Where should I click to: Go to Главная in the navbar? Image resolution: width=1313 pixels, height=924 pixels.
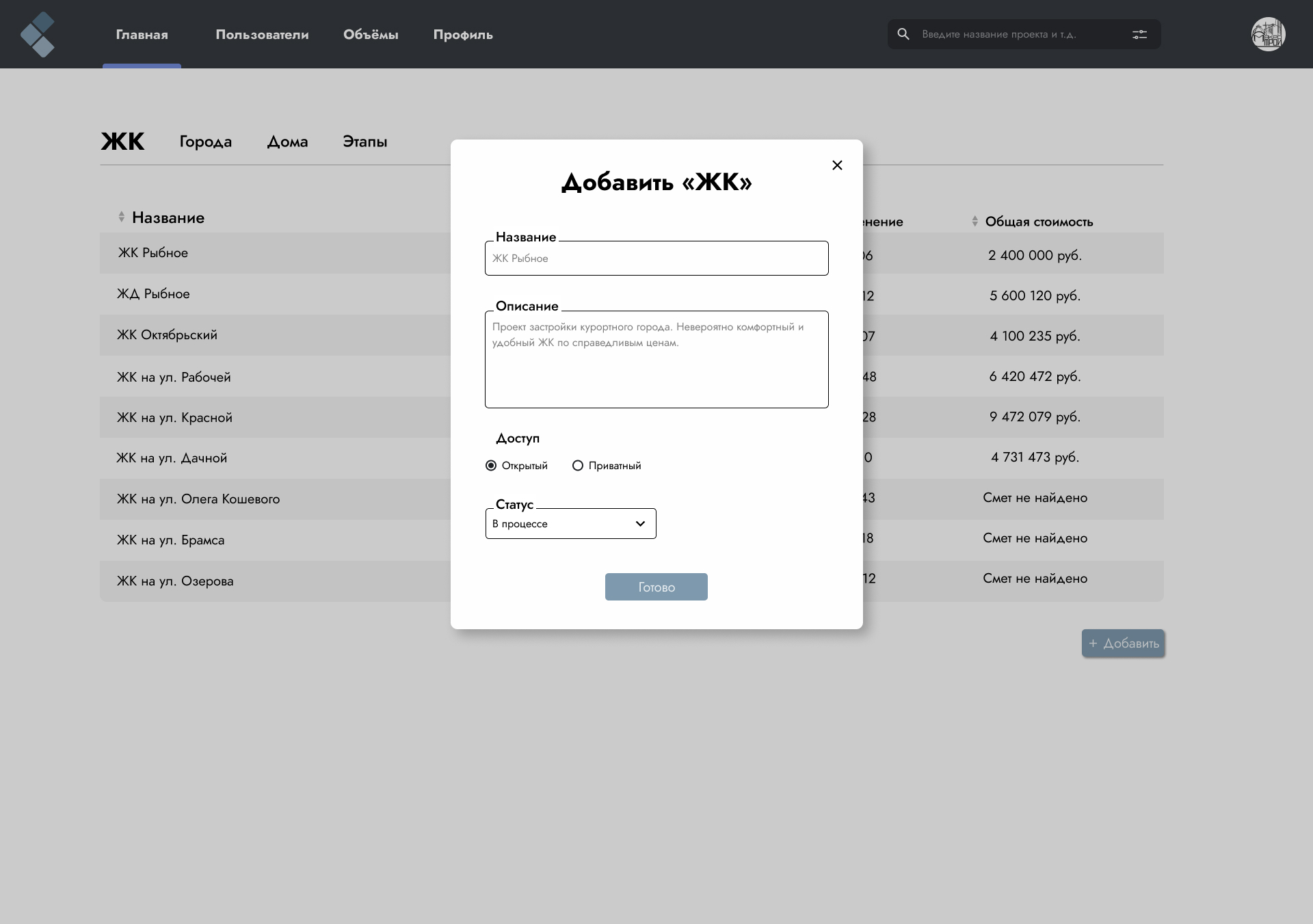pyautogui.click(x=142, y=34)
